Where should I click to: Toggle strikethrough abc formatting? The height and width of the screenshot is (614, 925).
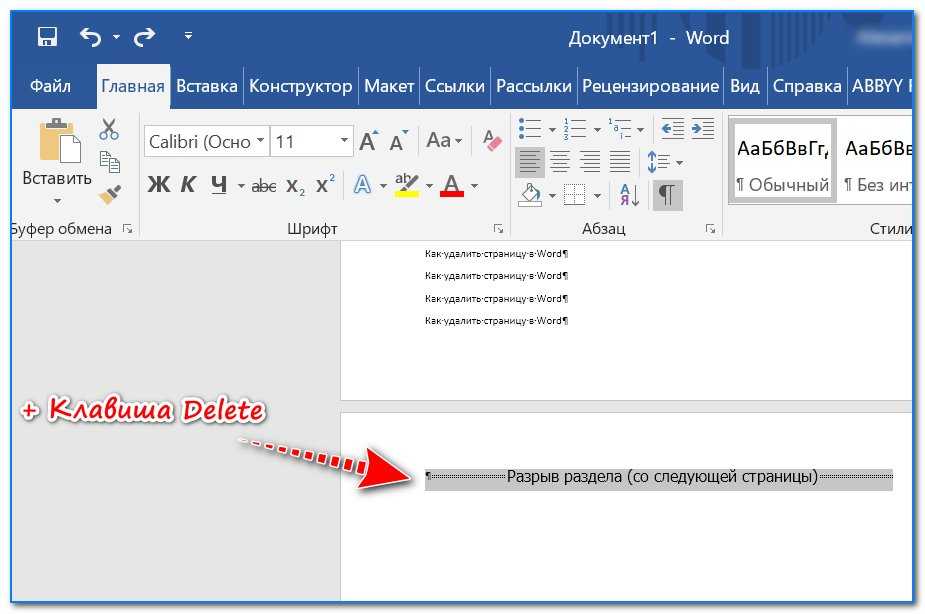[264, 186]
